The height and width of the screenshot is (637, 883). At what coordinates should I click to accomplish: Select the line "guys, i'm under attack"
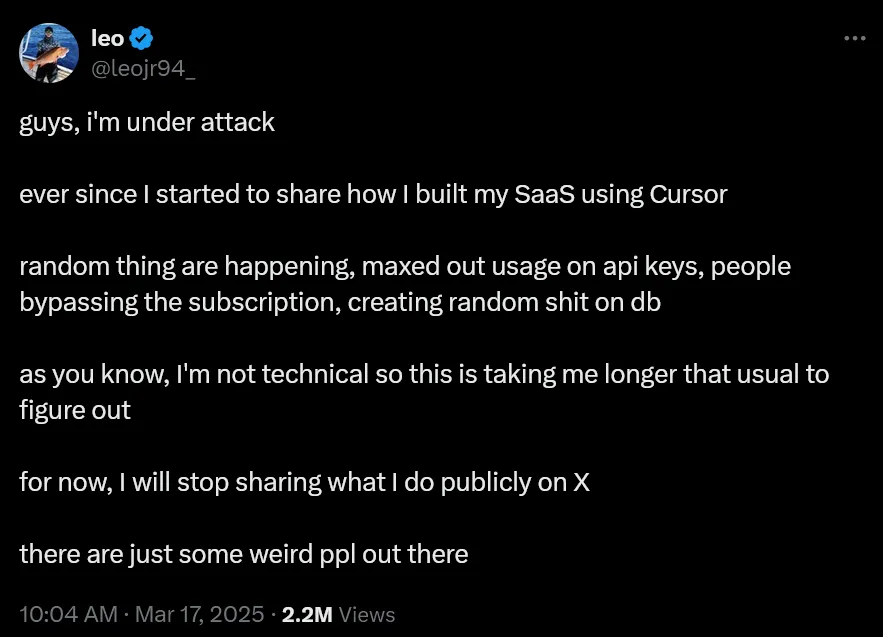pyautogui.click(x=146, y=123)
